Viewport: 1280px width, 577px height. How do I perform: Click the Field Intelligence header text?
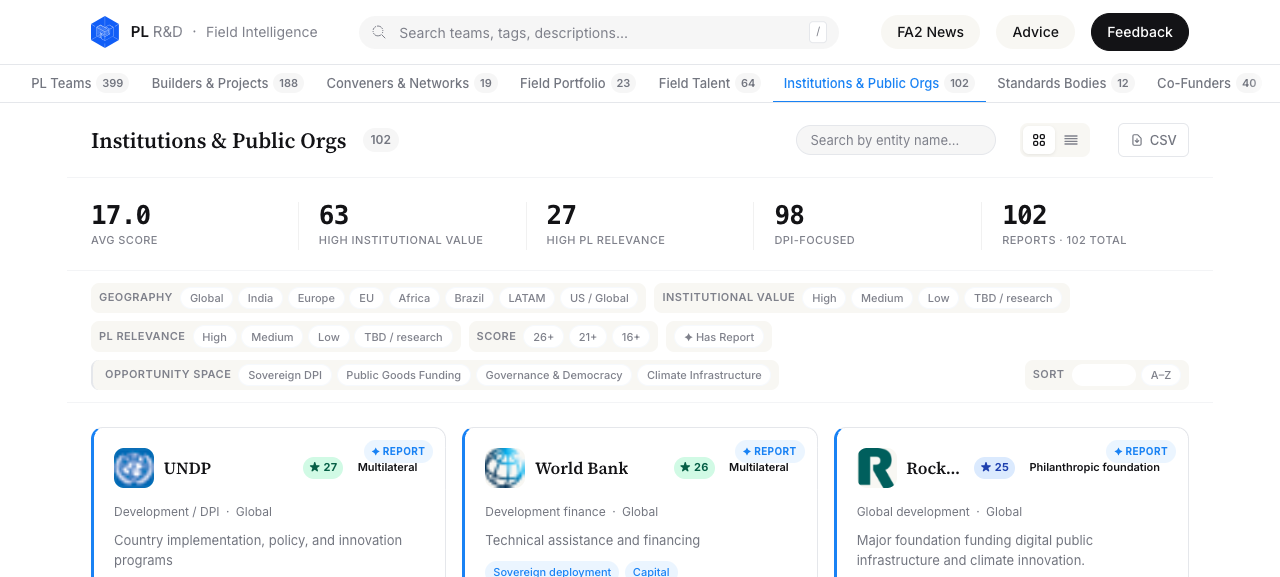262,32
